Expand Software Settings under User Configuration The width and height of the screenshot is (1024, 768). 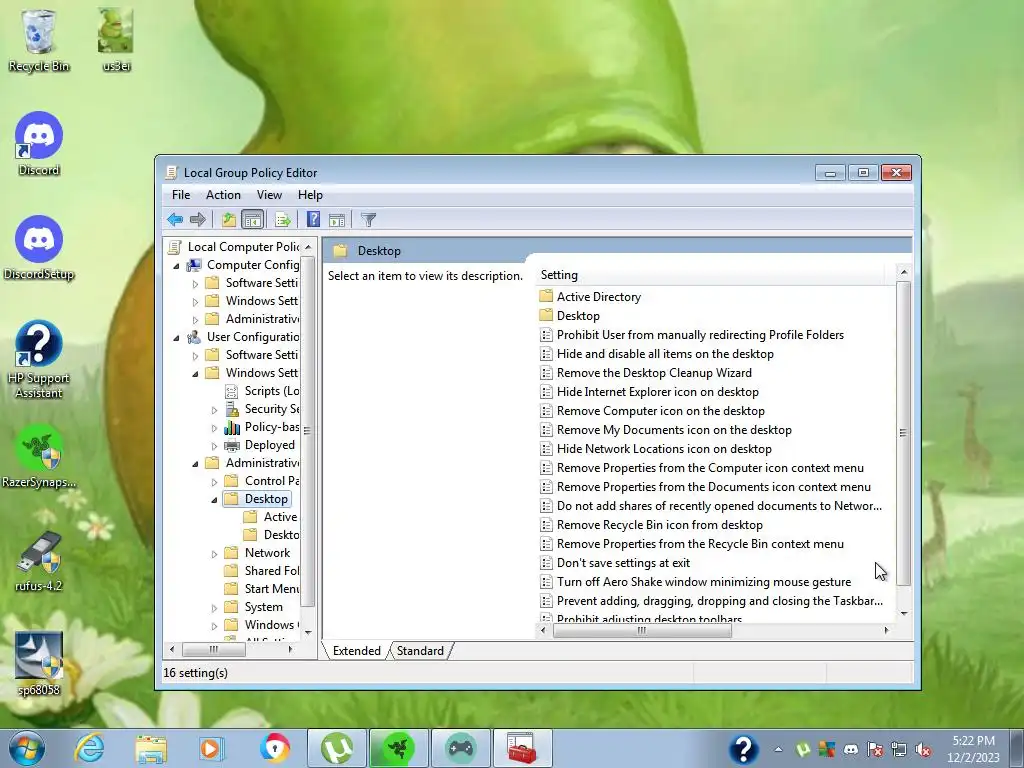click(195, 356)
